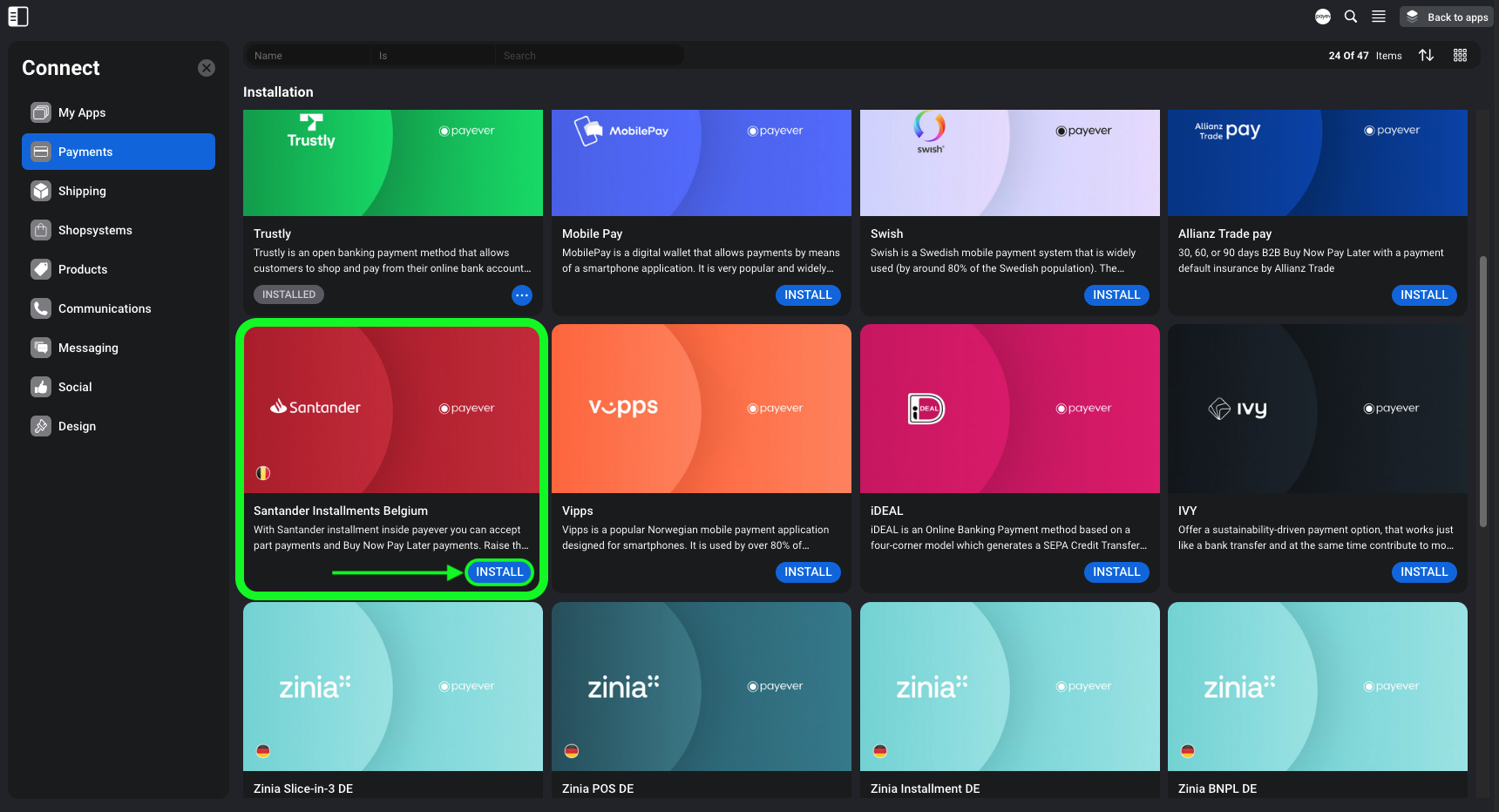Switch to grid view layout icon

click(x=1460, y=55)
